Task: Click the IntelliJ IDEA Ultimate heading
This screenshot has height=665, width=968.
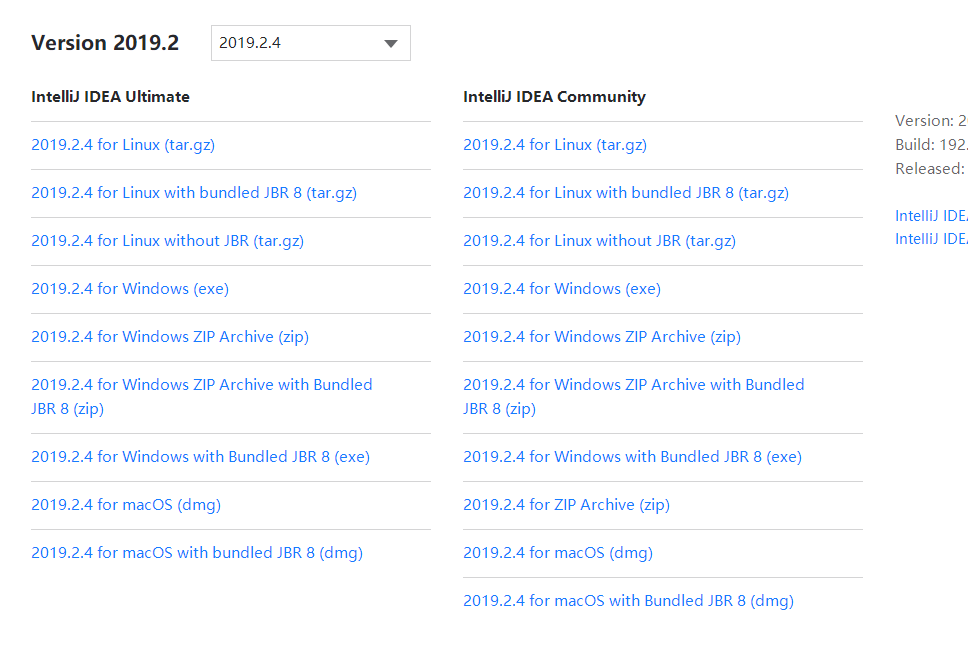Action: point(111,97)
